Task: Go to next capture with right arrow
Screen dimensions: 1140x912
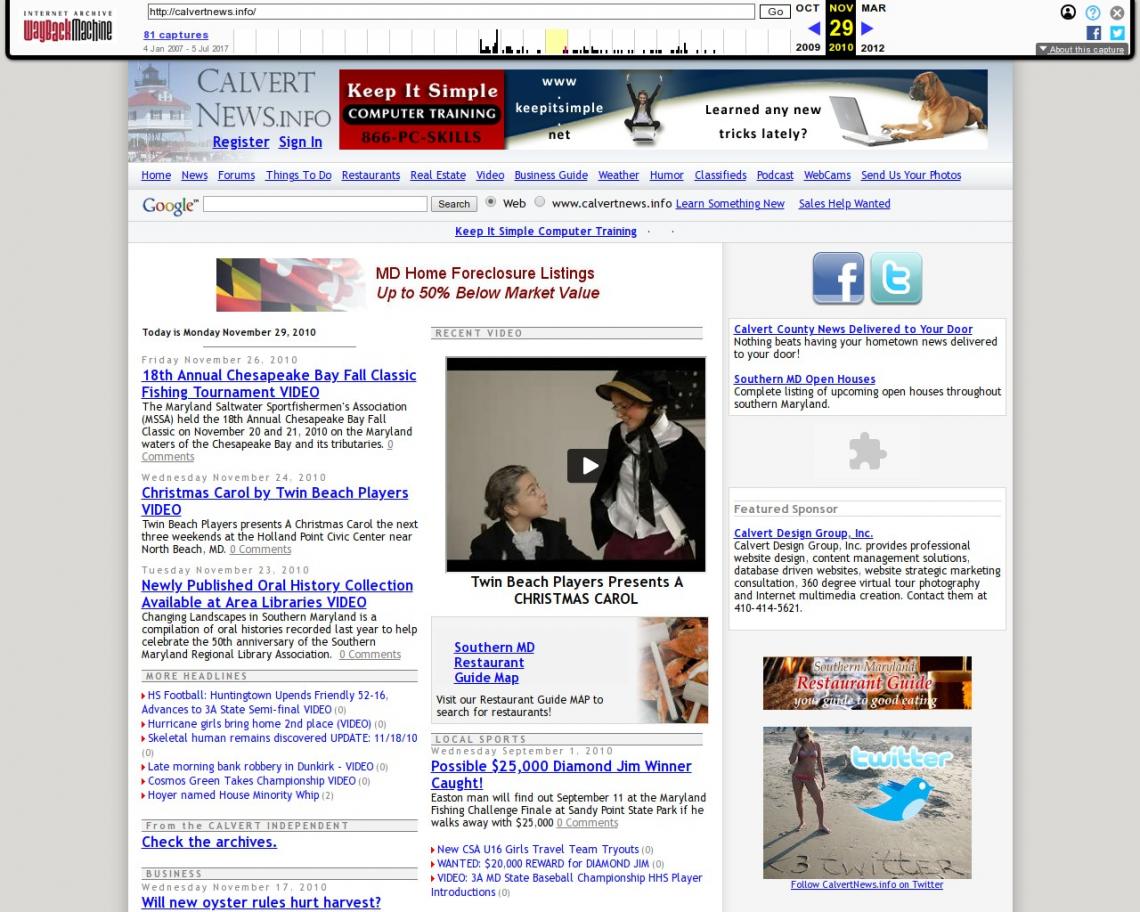Action: click(867, 28)
